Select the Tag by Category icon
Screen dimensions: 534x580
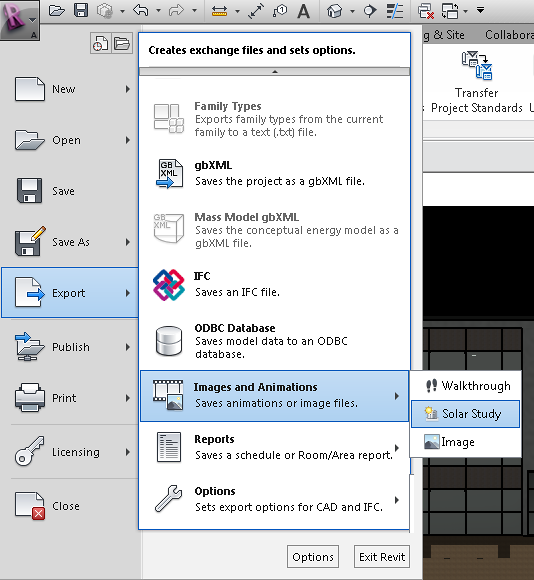280,10
